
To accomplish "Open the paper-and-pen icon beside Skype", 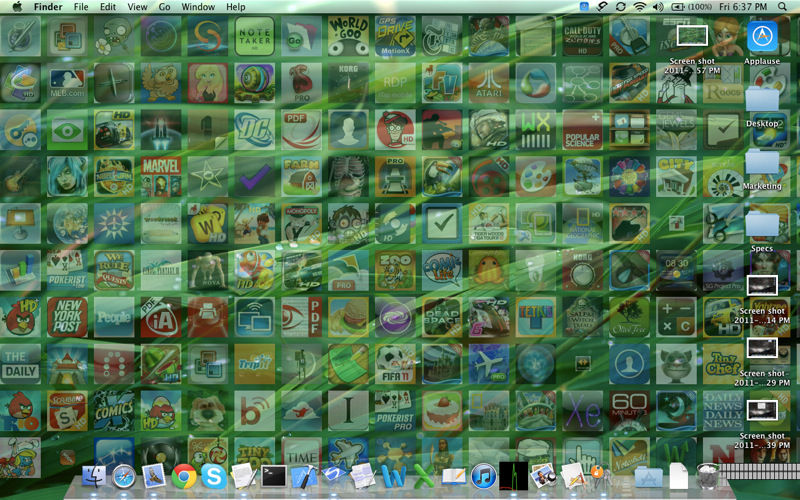I will tap(244, 477).
